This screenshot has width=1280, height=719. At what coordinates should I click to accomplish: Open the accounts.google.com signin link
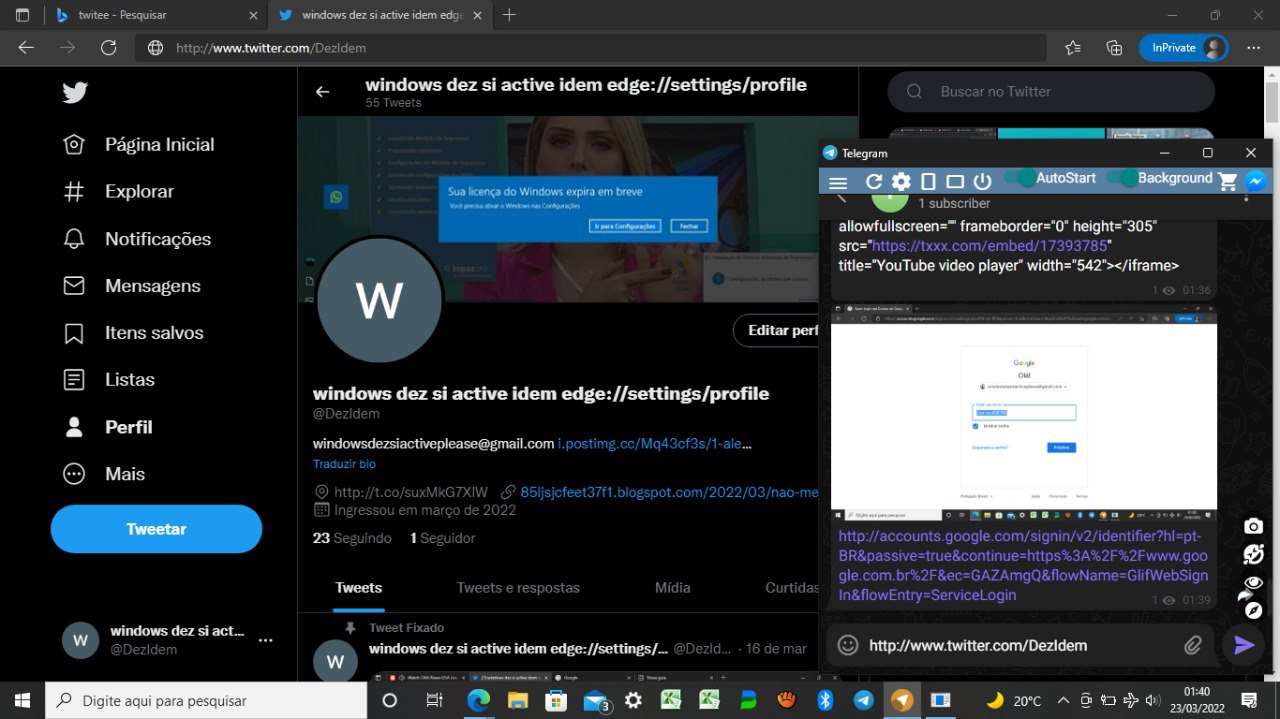pos(1023,565)
